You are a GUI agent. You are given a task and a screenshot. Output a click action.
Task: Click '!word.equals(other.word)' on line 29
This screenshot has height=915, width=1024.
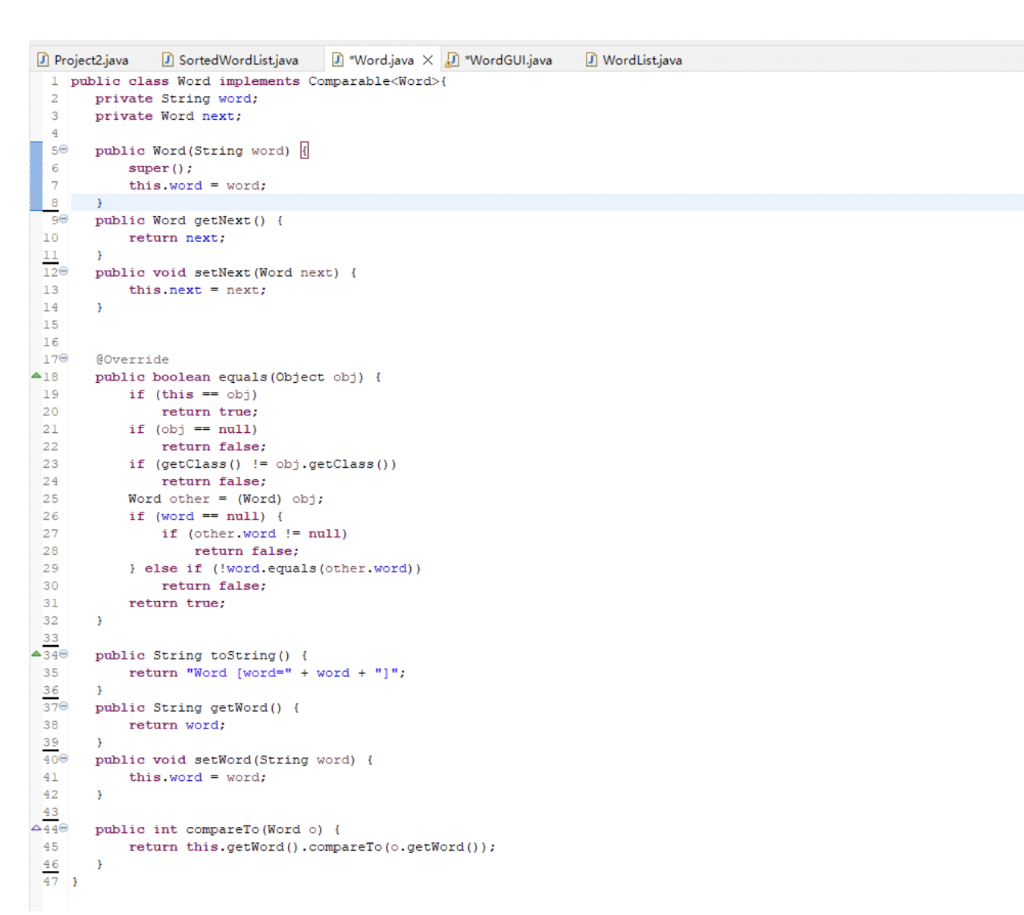(x=316, y=569)
